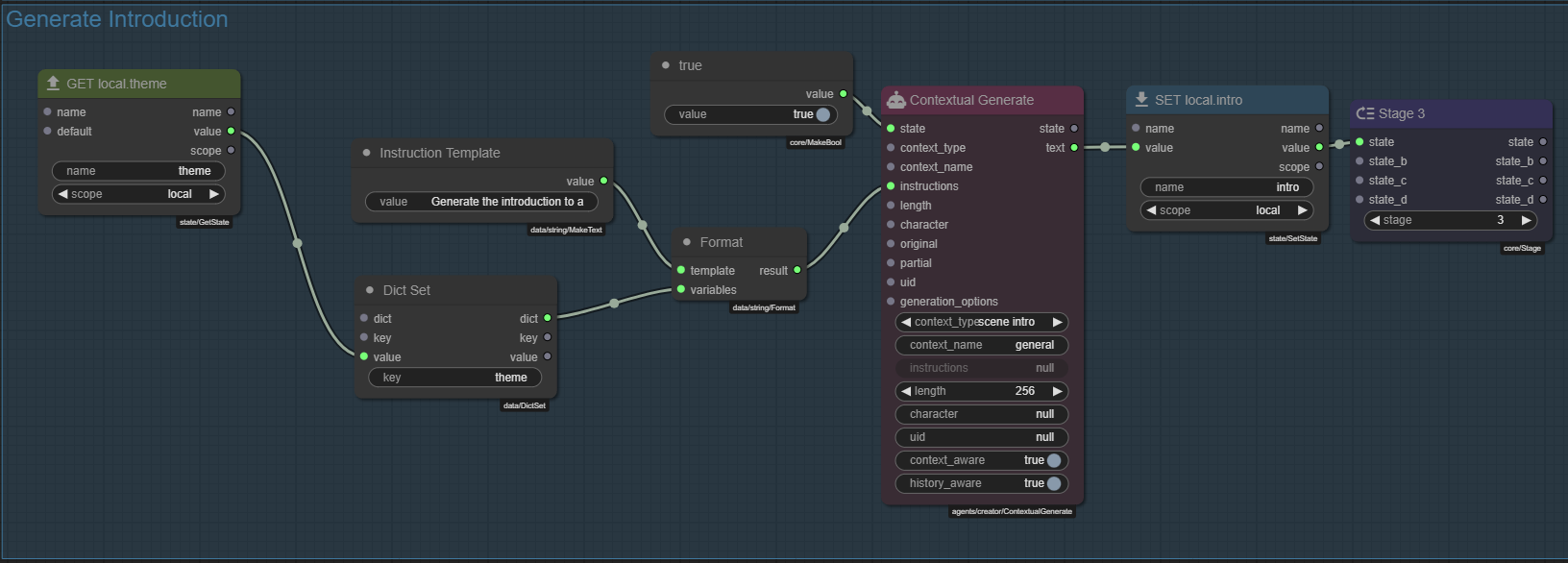Click the Stage 3 node title
This screenshot has width=1568, height=563.
1402,113
